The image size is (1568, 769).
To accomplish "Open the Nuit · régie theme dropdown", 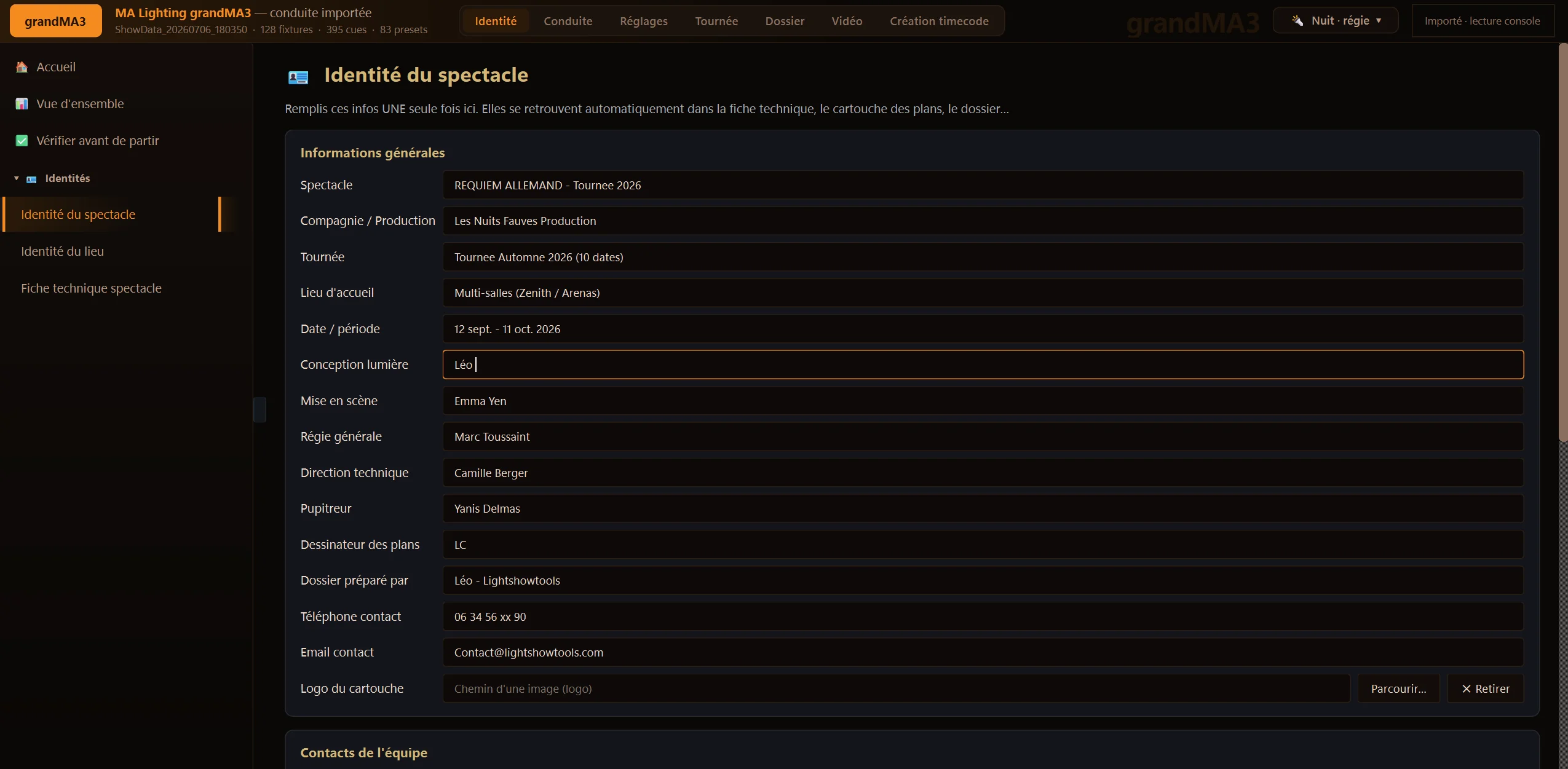I will point(1336,21).
